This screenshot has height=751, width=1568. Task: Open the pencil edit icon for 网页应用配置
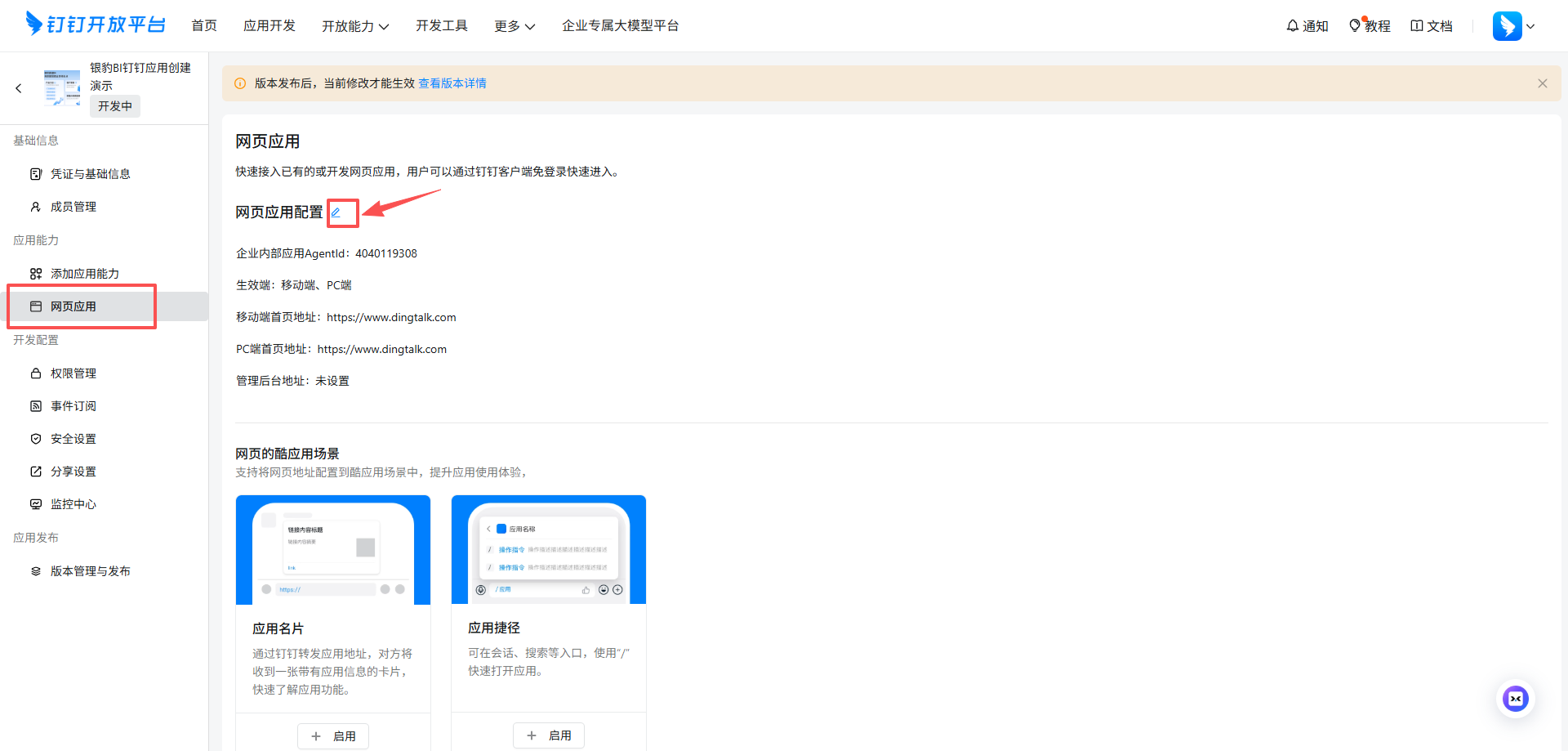341,212
